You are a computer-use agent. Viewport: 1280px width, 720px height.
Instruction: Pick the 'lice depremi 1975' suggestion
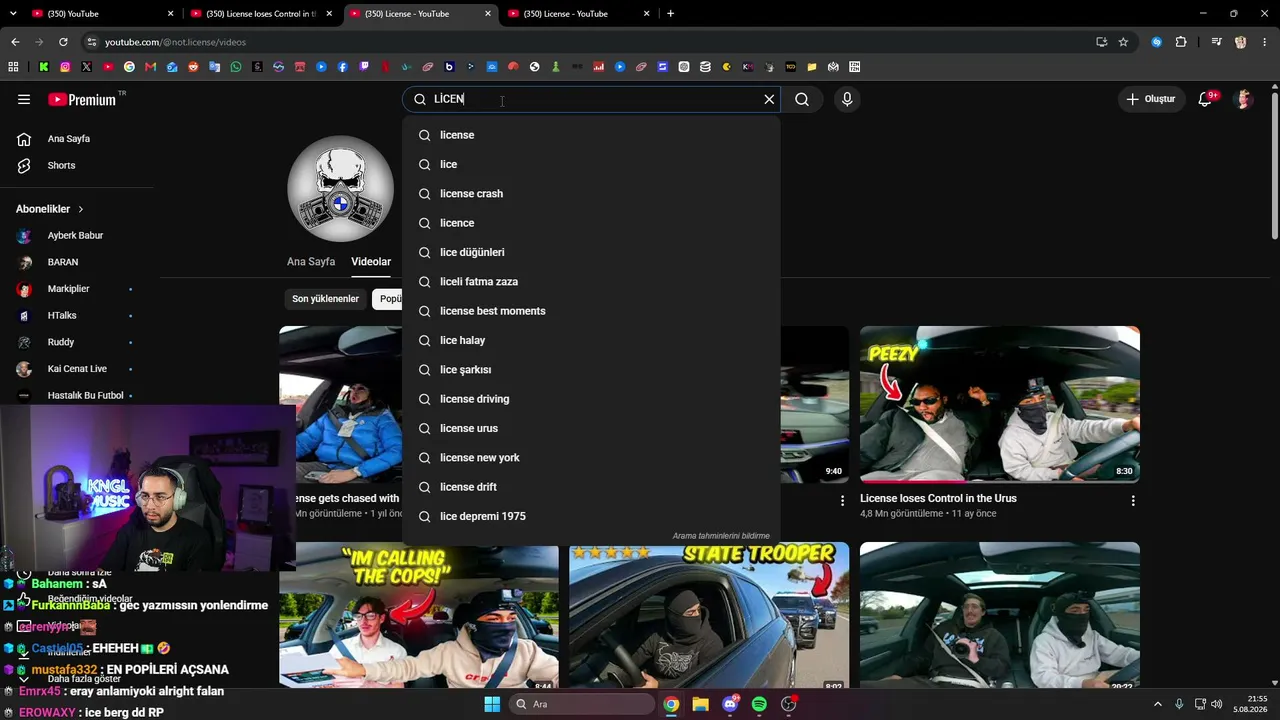[x=591, y=516]
